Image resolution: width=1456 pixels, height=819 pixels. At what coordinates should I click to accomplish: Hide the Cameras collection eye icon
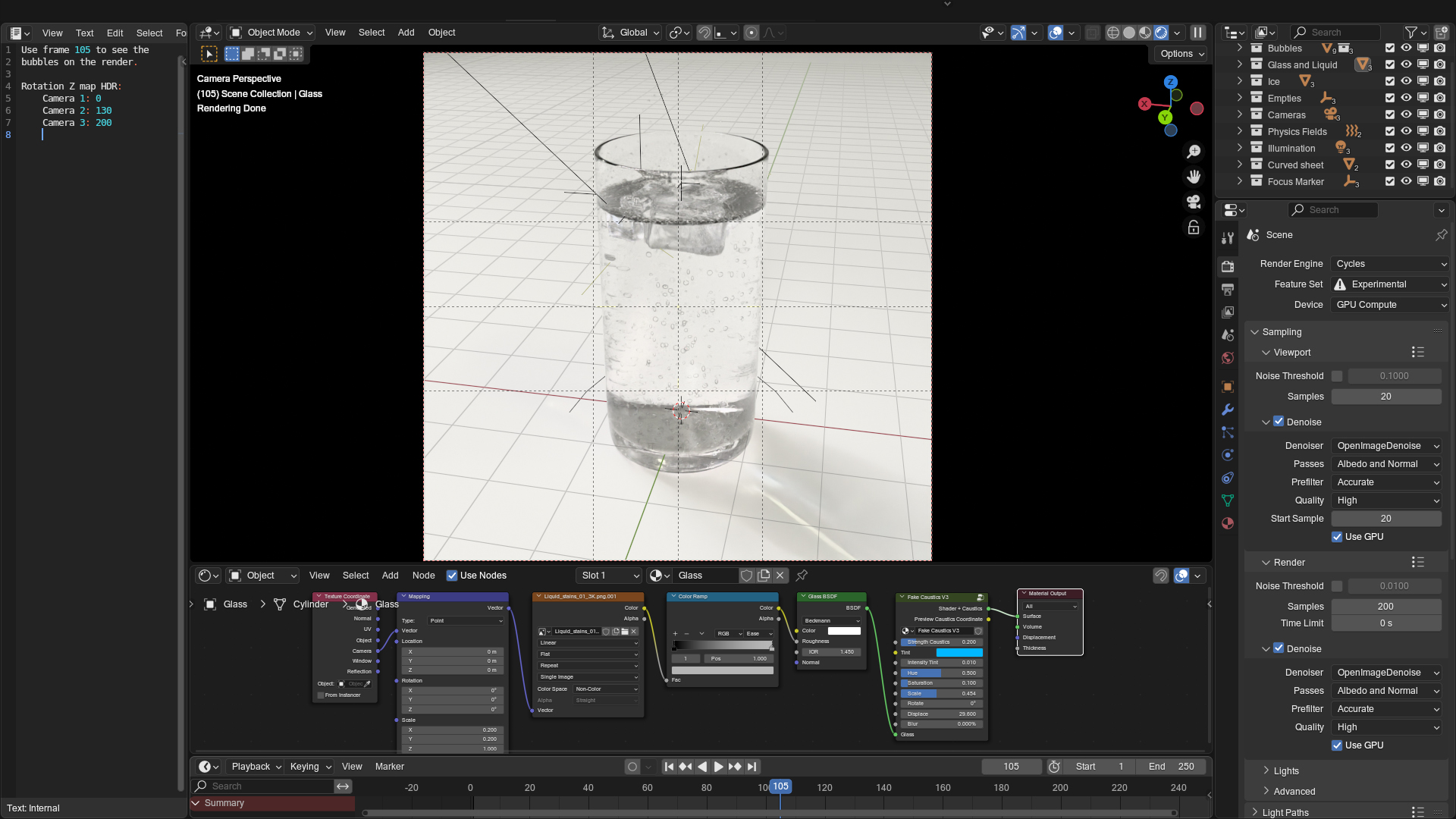(1407, 115)
